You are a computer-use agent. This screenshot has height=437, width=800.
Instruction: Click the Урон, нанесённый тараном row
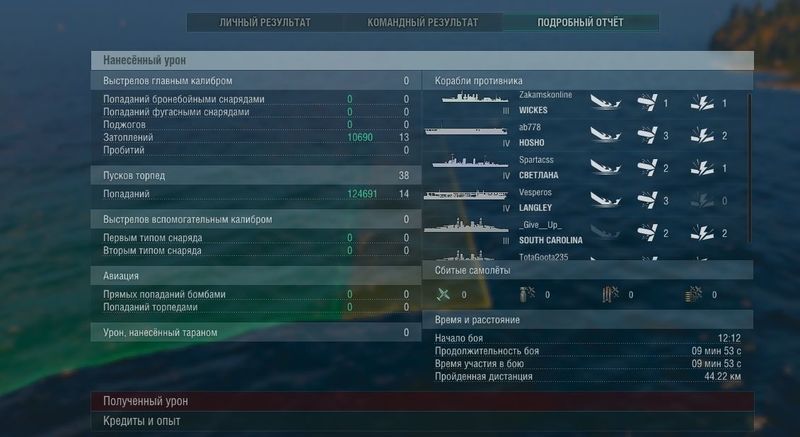[x=256, y=332]
